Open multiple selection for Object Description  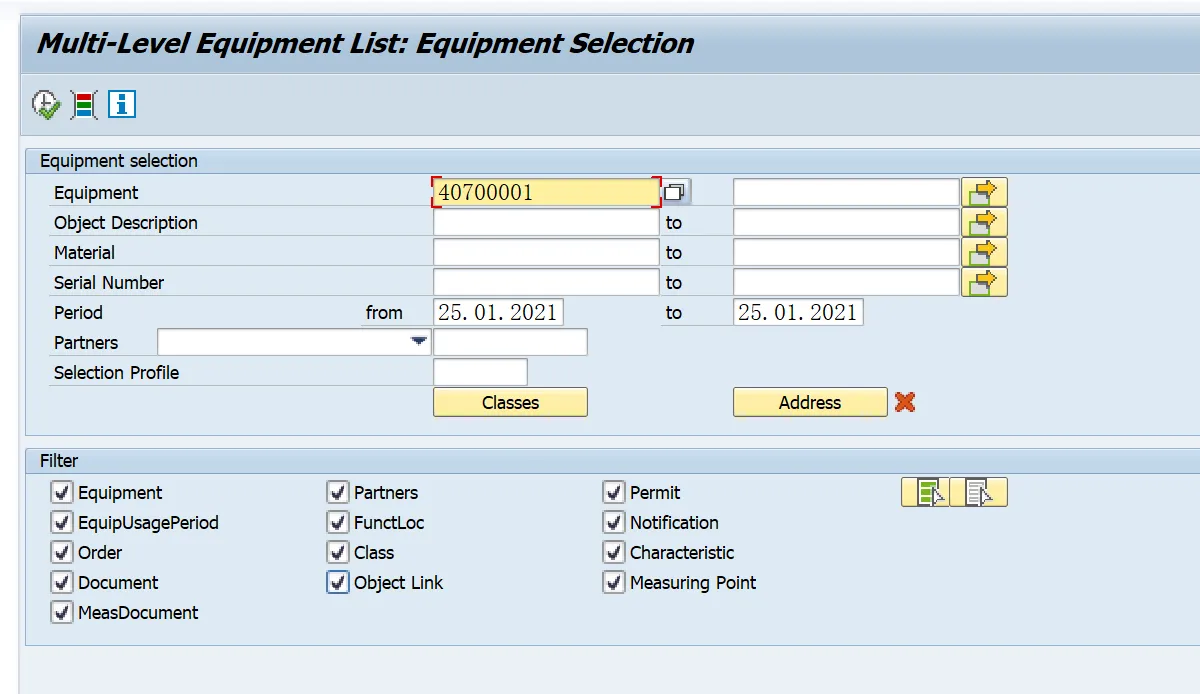pyautogui.click(x=984, y=222)
